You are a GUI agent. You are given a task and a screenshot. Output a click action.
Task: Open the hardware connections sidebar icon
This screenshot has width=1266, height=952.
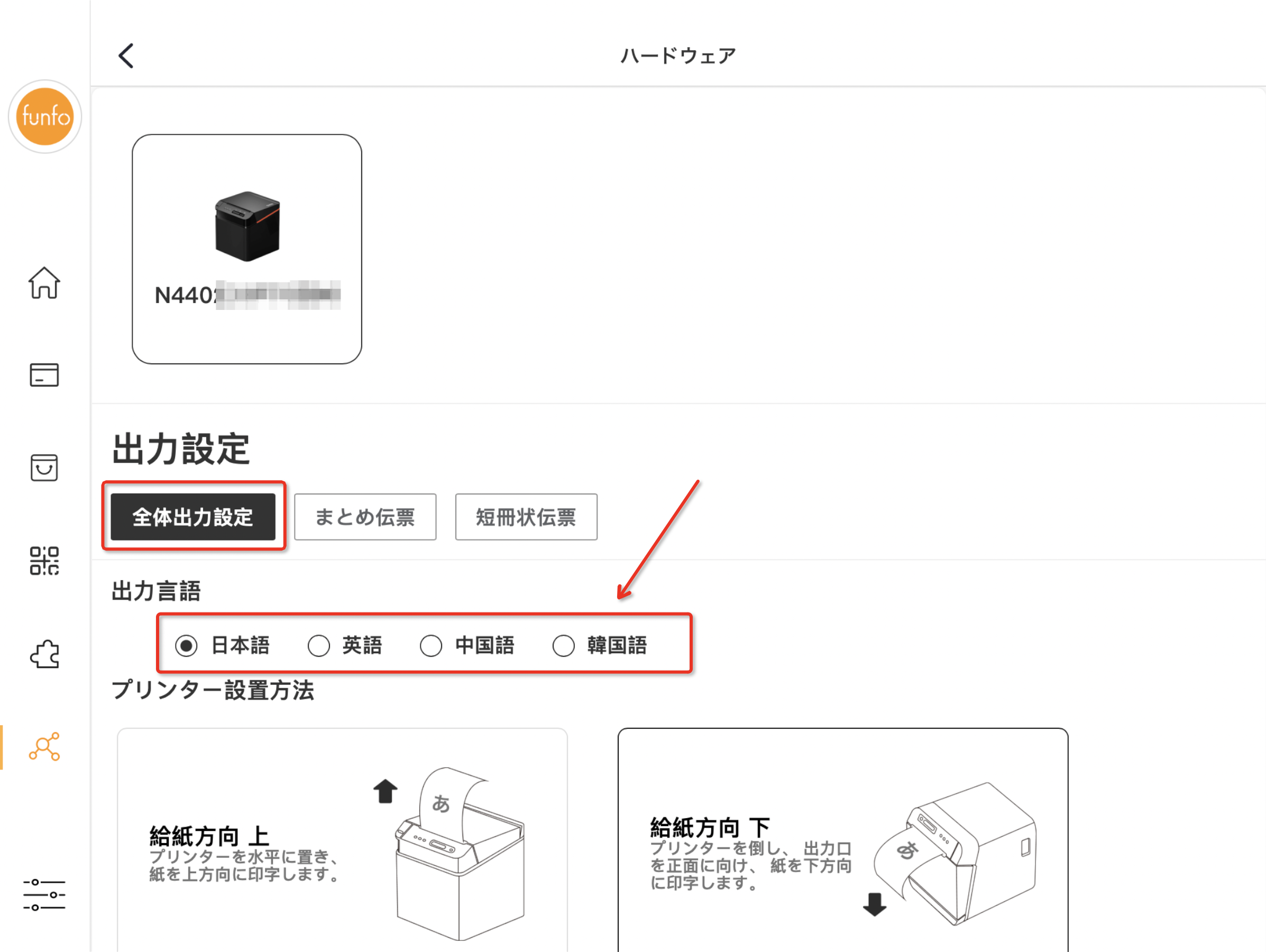[x=44, y=746]
